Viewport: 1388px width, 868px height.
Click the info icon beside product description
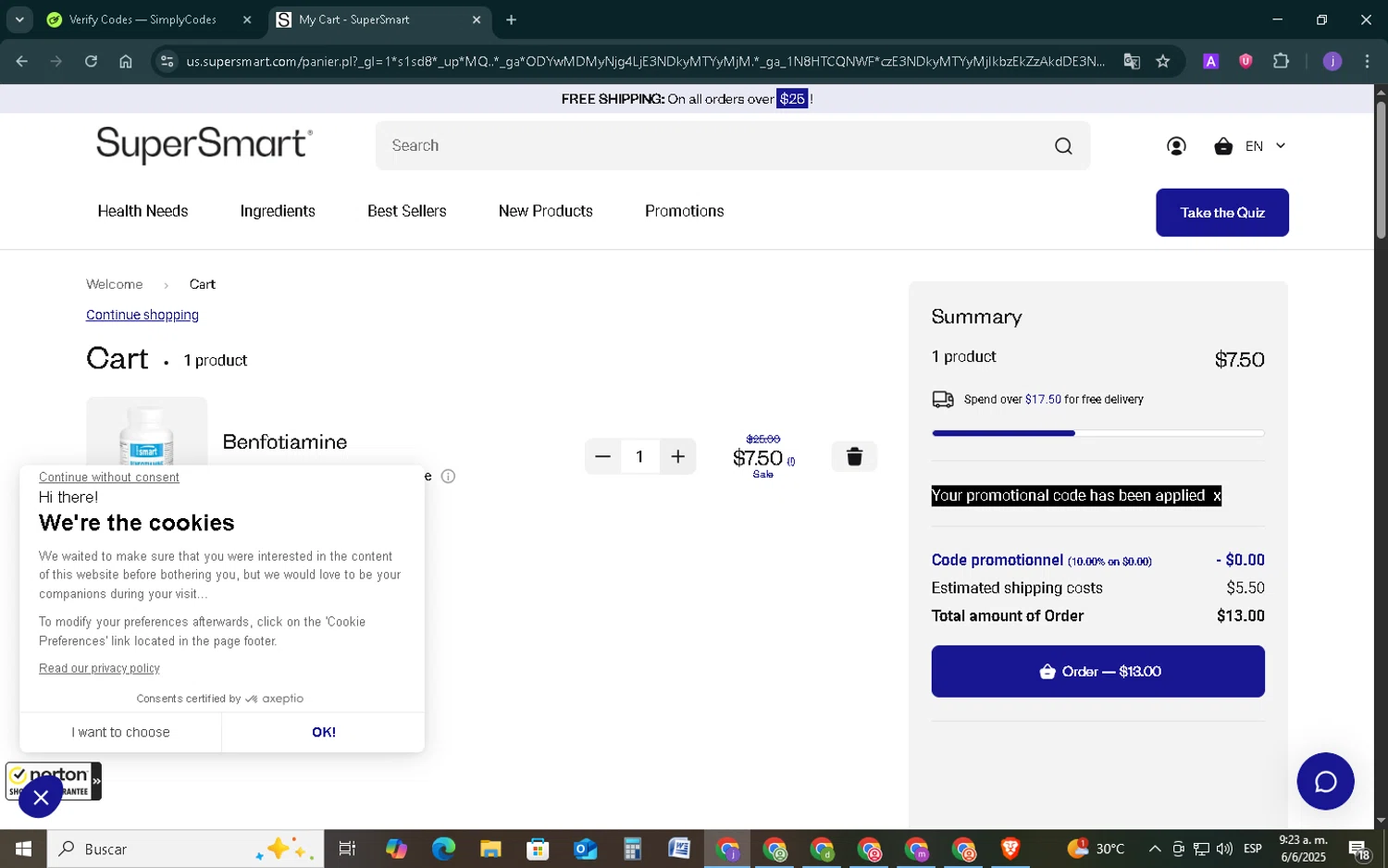[448, 477]
